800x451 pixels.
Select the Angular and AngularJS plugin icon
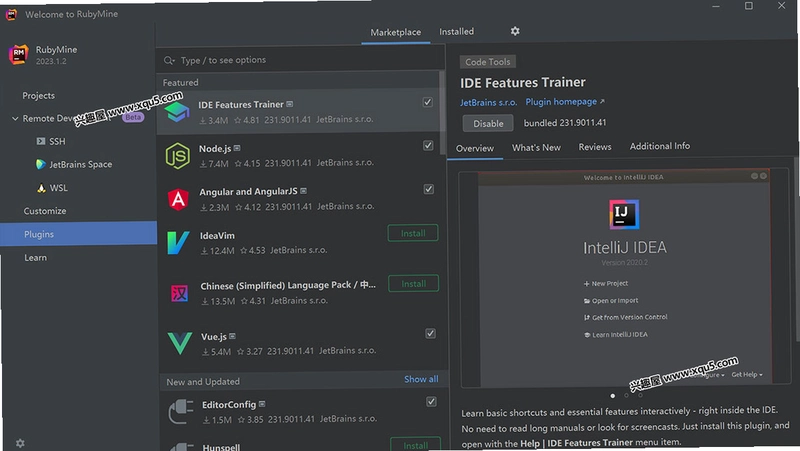[178, 199]
